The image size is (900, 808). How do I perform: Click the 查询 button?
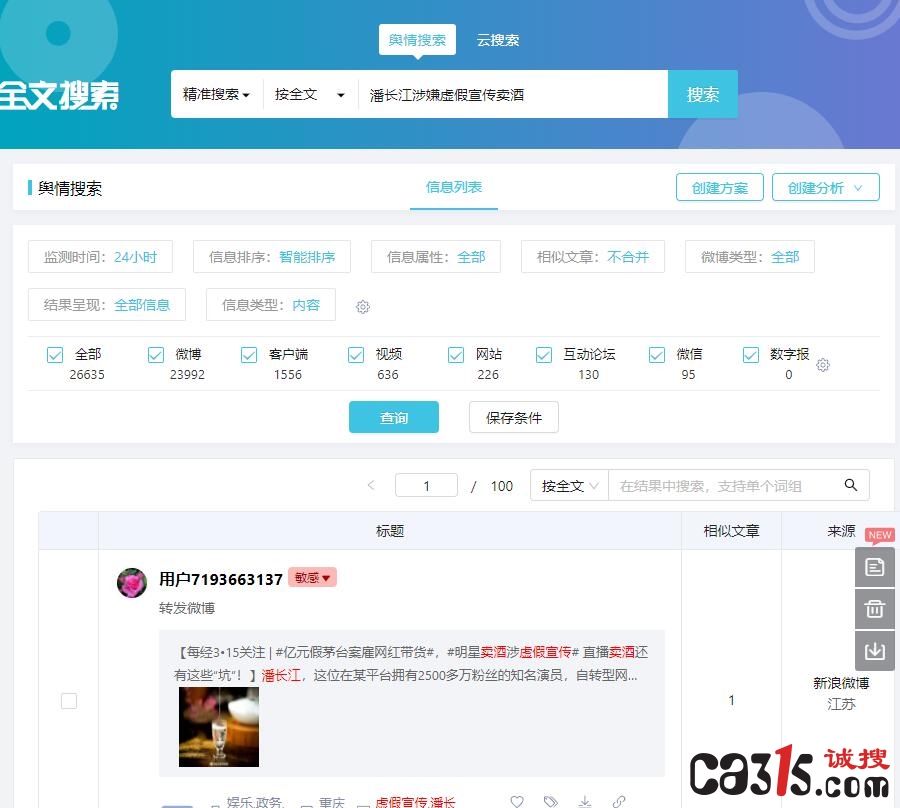point(394,417)
